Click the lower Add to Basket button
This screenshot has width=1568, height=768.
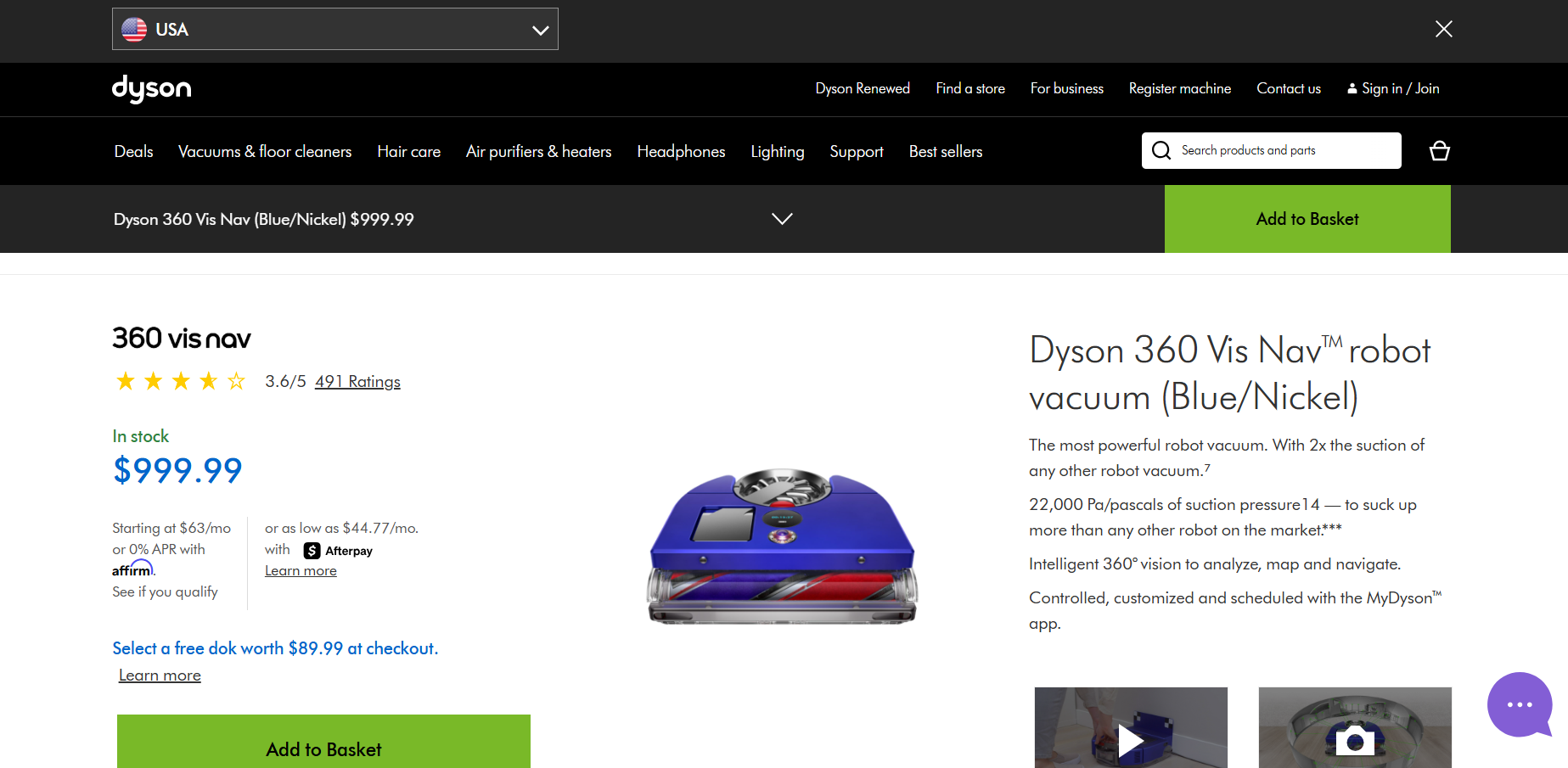pos(323,742)
